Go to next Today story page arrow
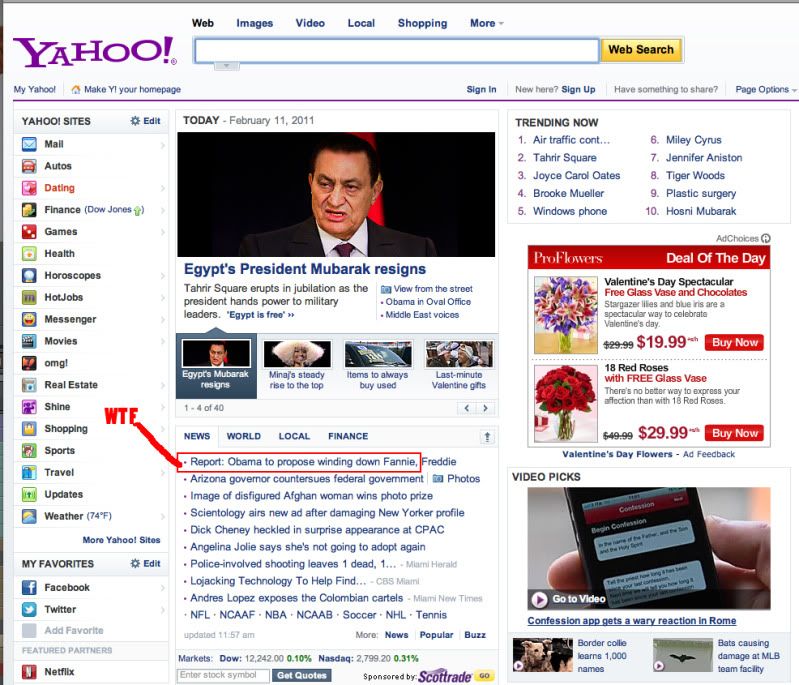The height and width of the screenshot is (685, 799). tap(485, 408)
